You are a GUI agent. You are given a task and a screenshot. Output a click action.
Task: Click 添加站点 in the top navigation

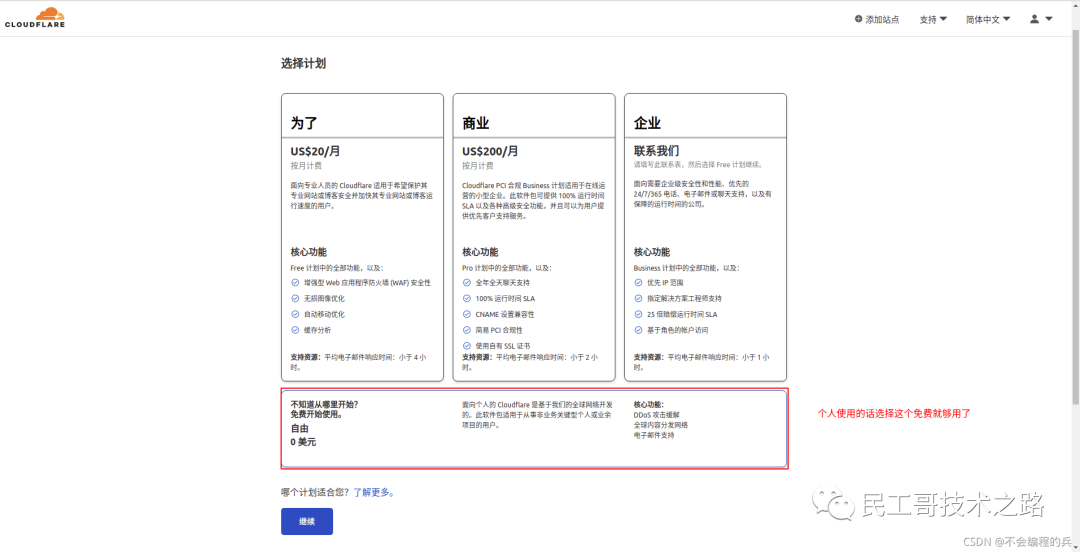pyautogui.click(x=881, y=19)
